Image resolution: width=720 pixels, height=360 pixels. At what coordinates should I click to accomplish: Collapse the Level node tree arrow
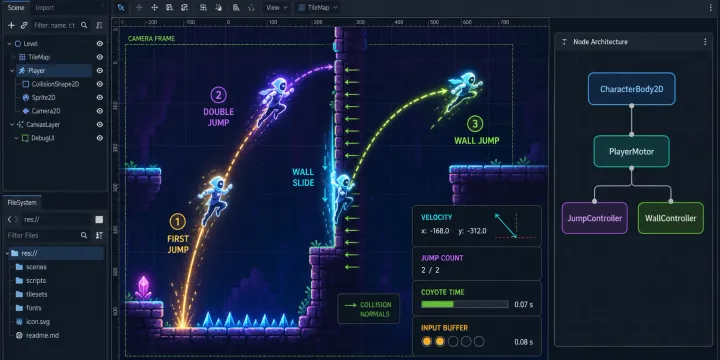[9, 44]
